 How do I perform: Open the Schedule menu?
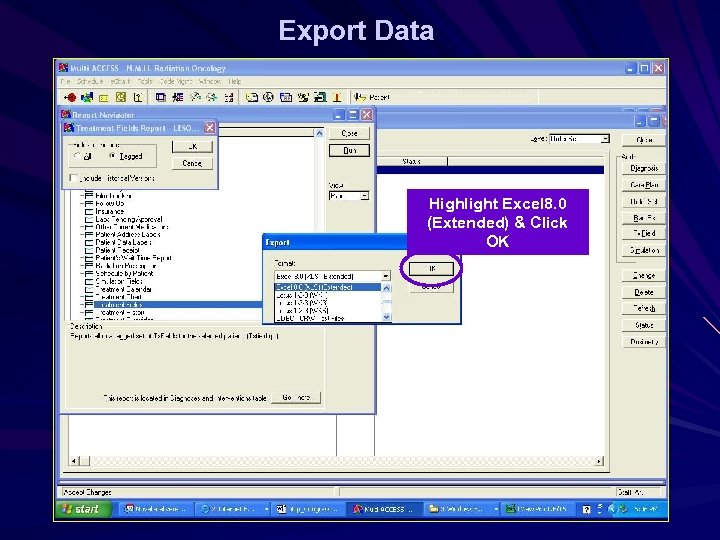coord(90,82)
